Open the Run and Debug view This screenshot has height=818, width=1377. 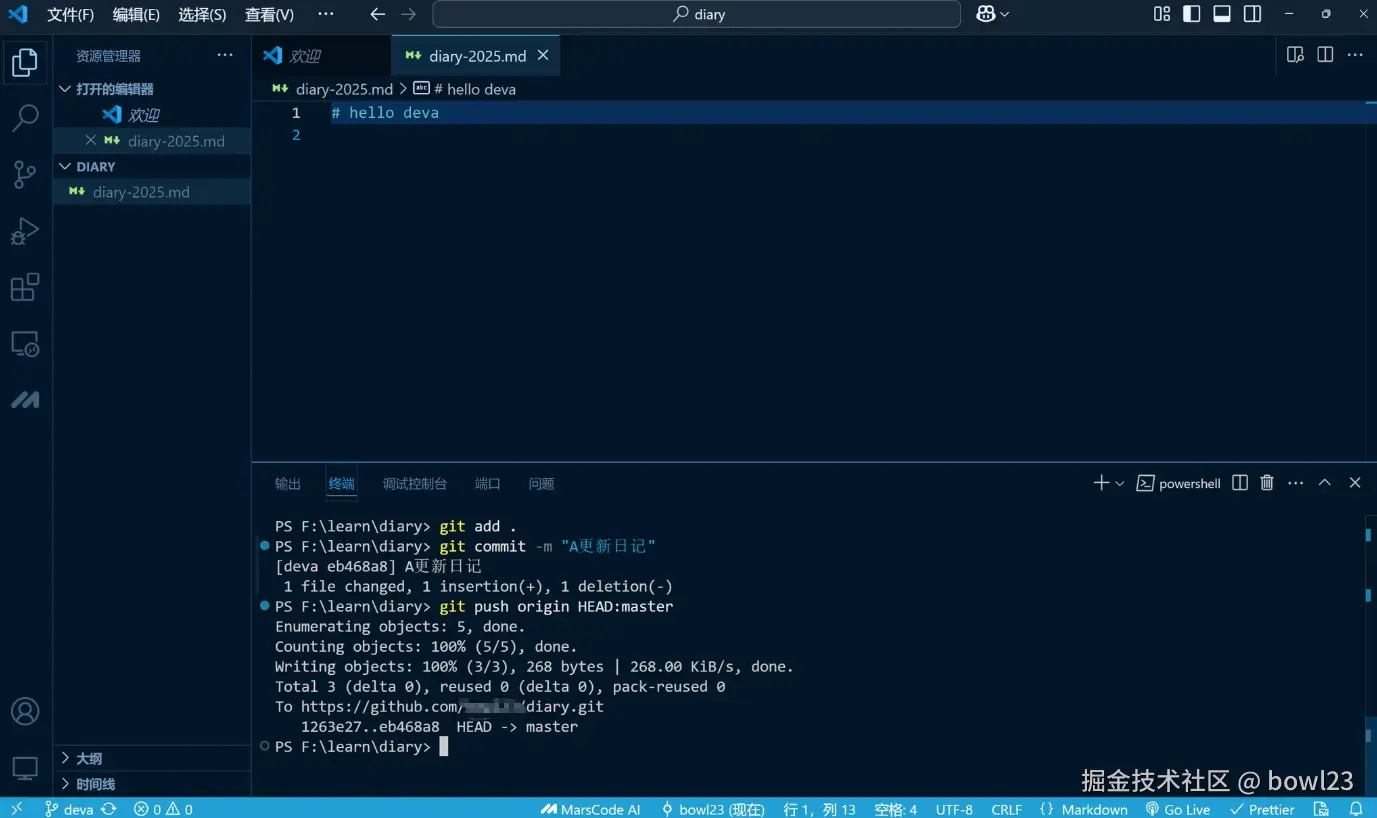tap(25, 231)
